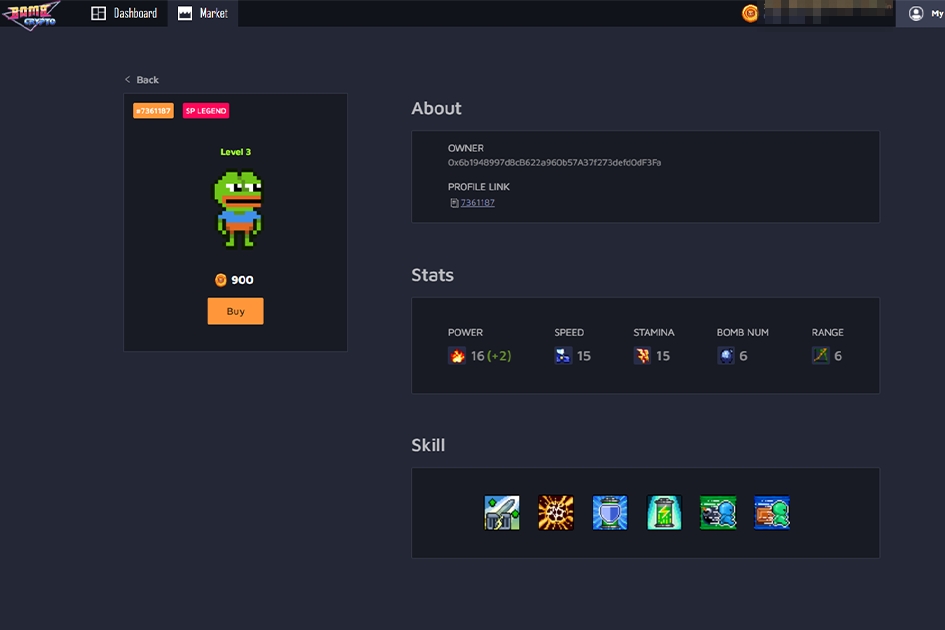Select the owner wallet address text
The image size is (945, 630).
[554, 163]
